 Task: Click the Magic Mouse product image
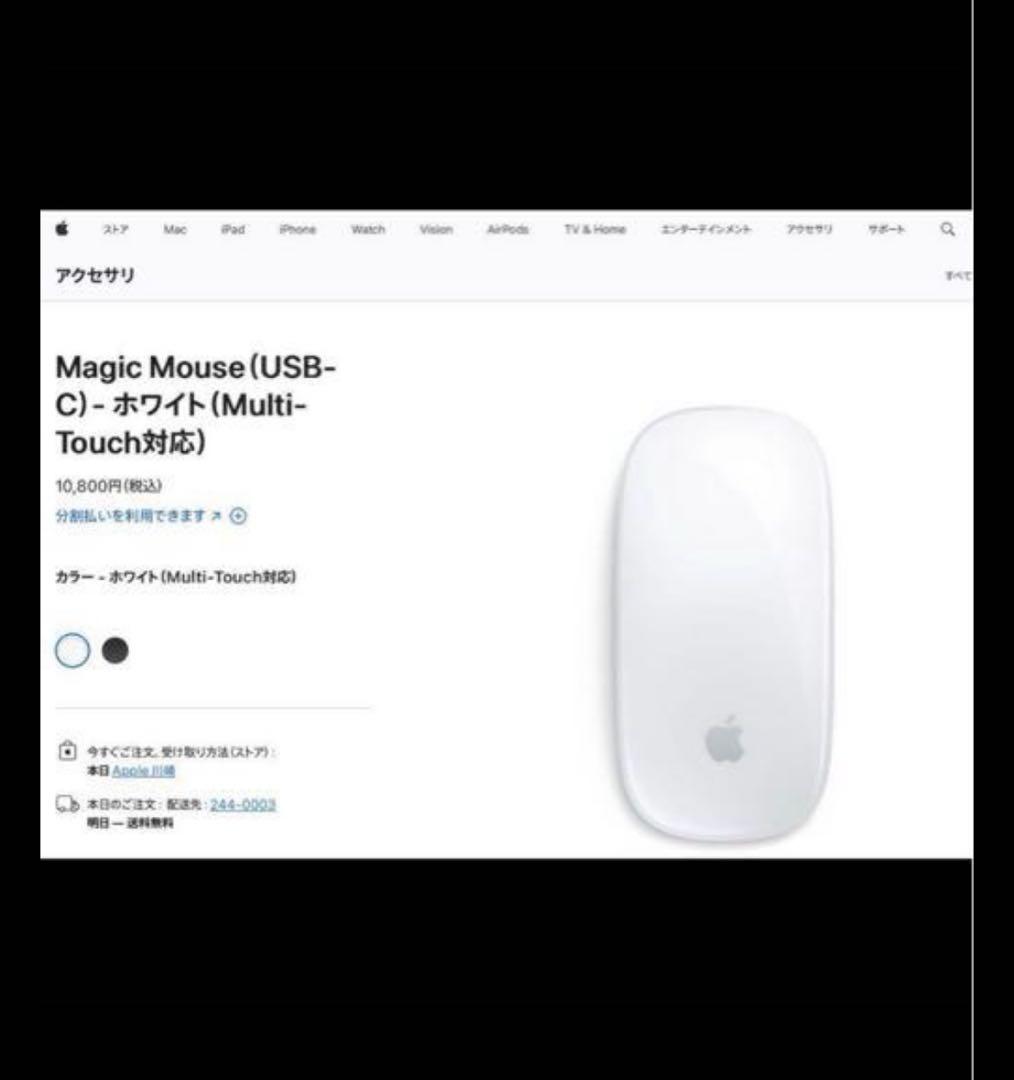721,624
